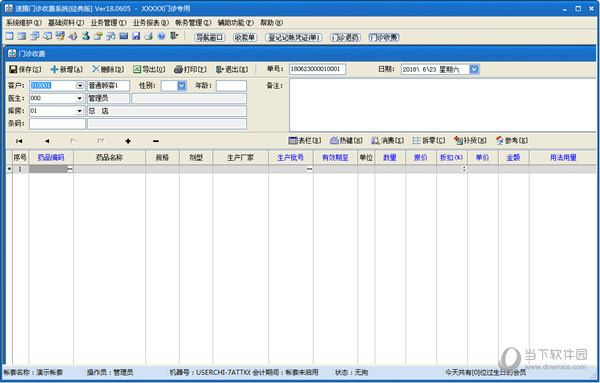Click the 导航窗口 button

(210, 37)
